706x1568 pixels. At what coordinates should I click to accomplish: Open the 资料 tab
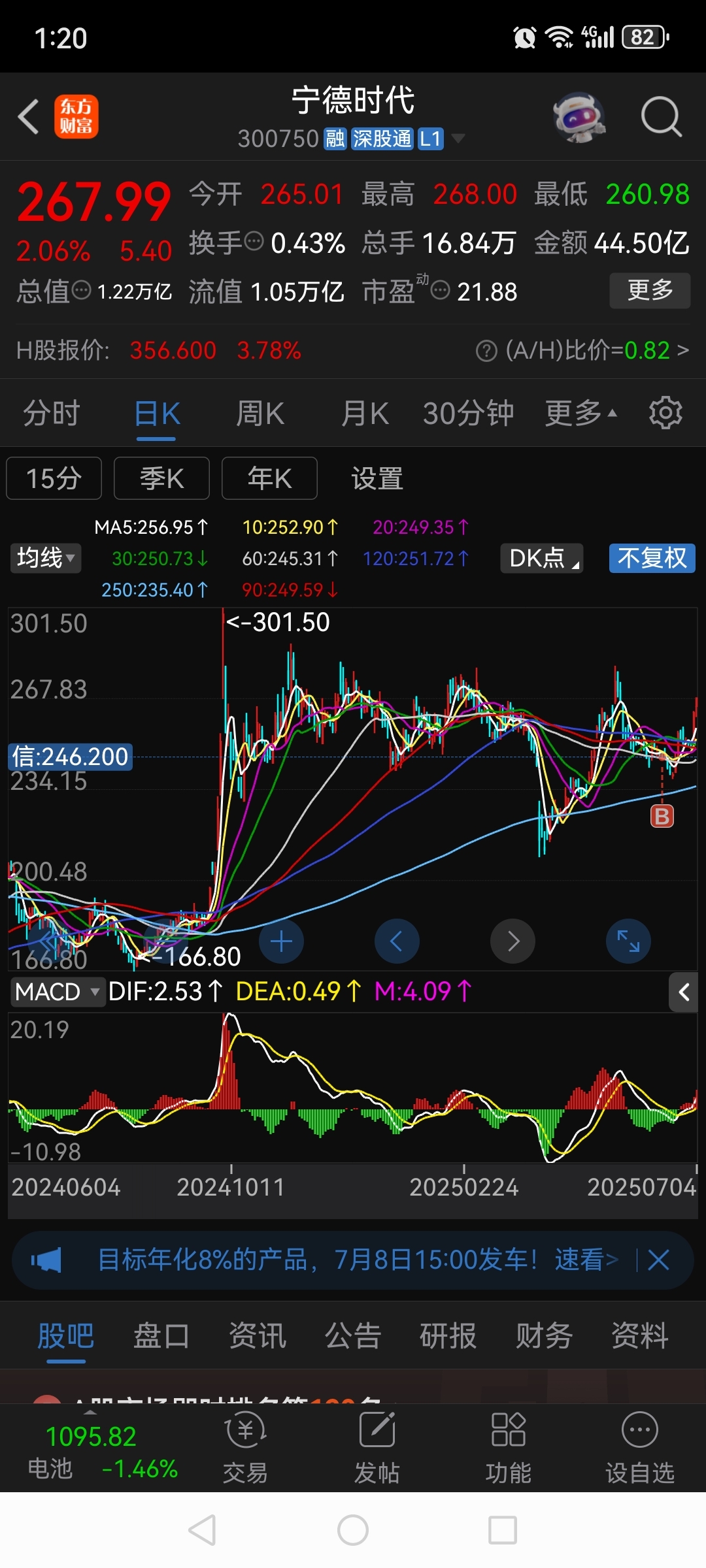coord(640,1335)
